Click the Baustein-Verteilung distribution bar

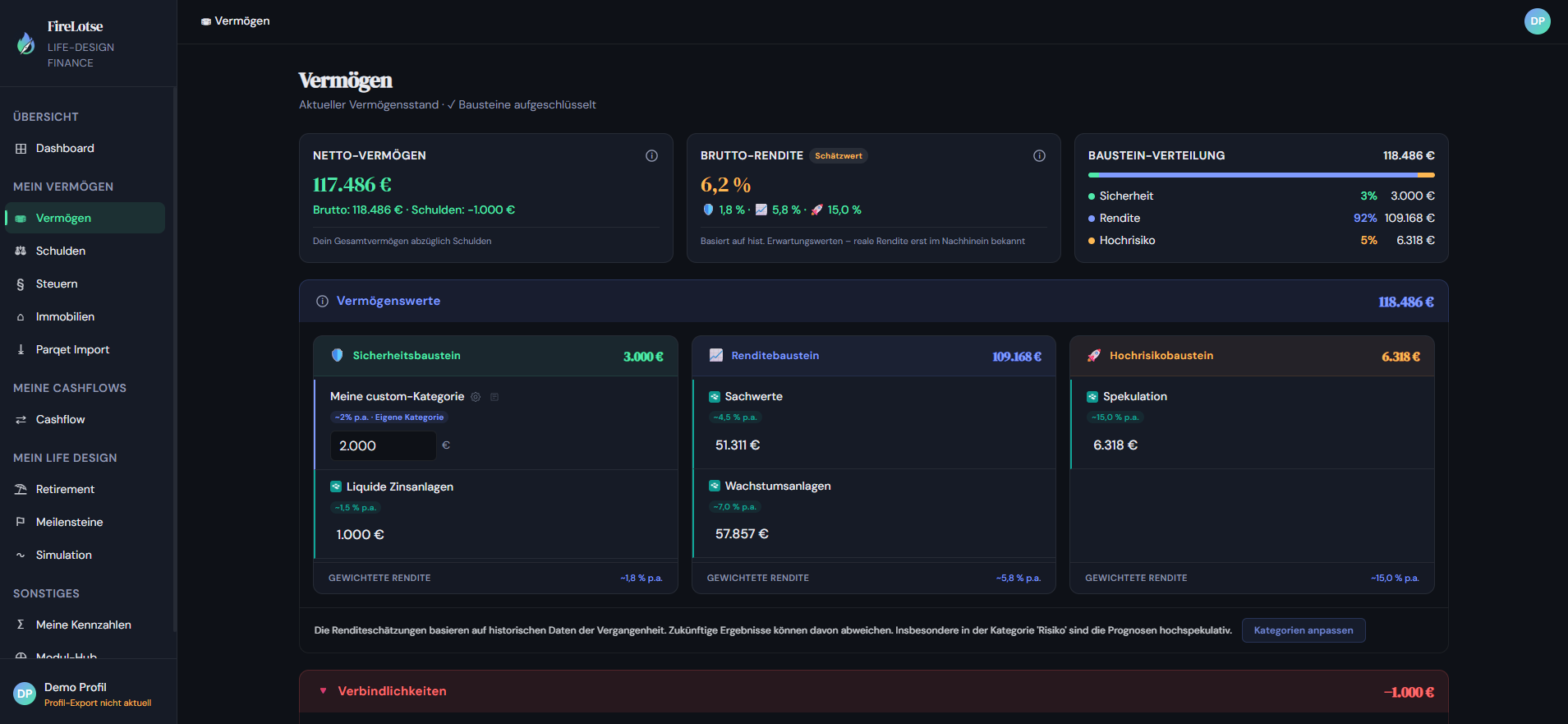click(1261, 175)
